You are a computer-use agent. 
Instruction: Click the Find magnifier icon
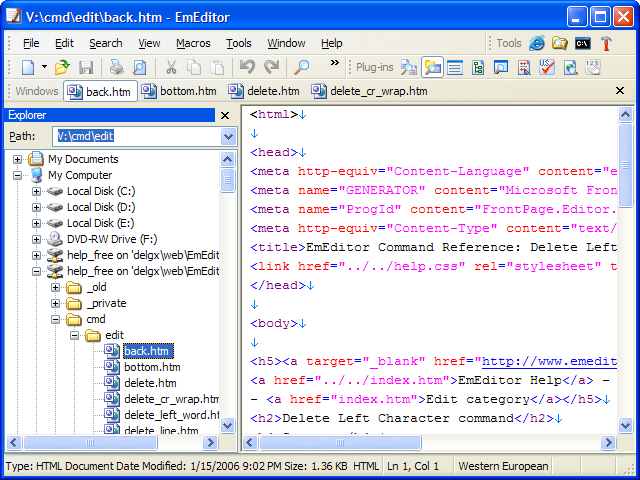click(301, 67)
